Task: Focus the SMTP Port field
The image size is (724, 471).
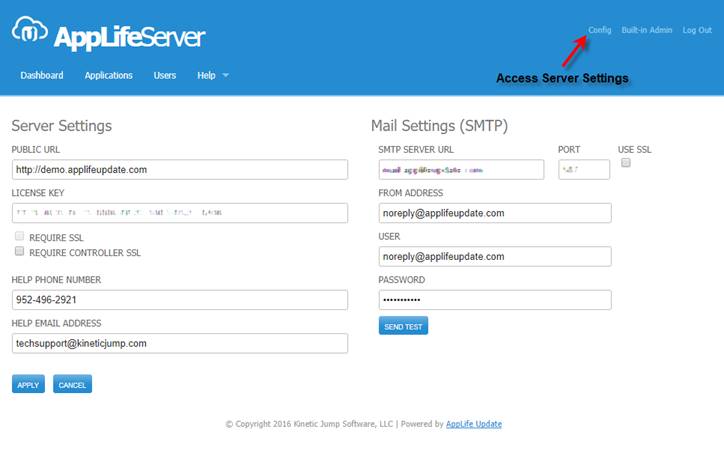Action: pos(584,169)
